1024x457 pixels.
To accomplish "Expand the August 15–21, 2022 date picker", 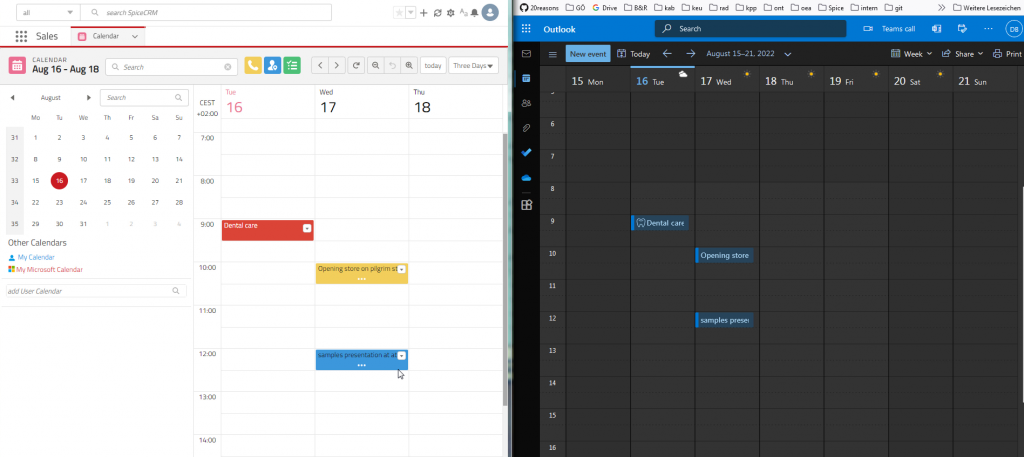I will 788,54.
